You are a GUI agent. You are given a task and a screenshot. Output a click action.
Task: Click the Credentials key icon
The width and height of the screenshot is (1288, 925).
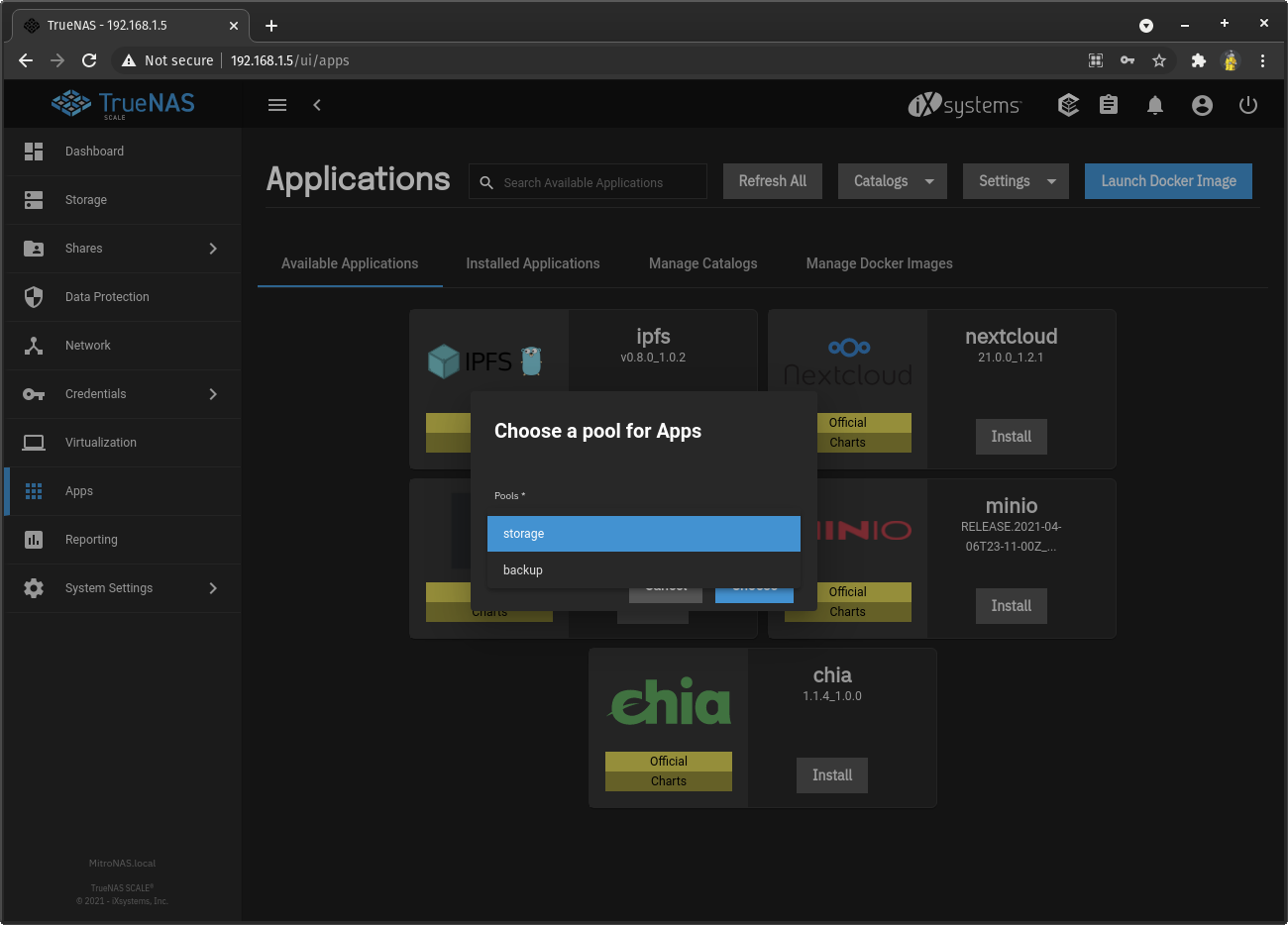(34, 394)
